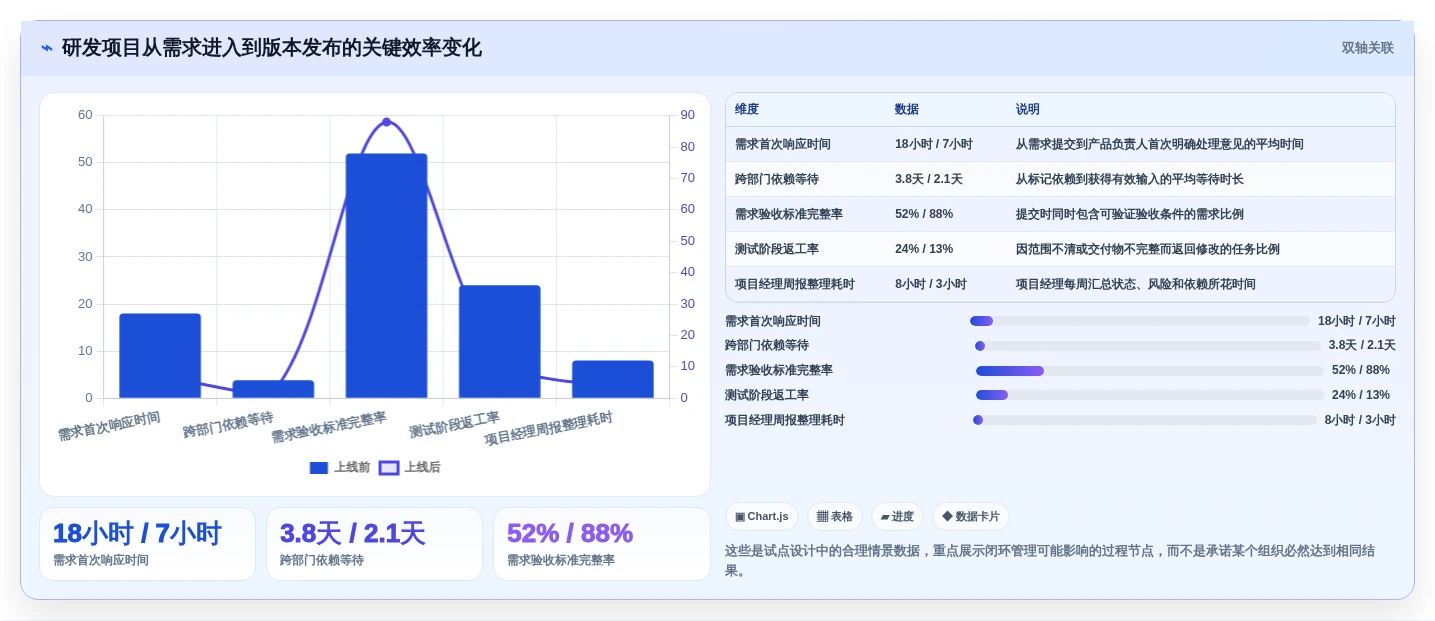Image resolution: width=1435 pixels, height=621 pixels.
Task: Open the 18小时 / 7小时 data card
Action: [147, 544]
